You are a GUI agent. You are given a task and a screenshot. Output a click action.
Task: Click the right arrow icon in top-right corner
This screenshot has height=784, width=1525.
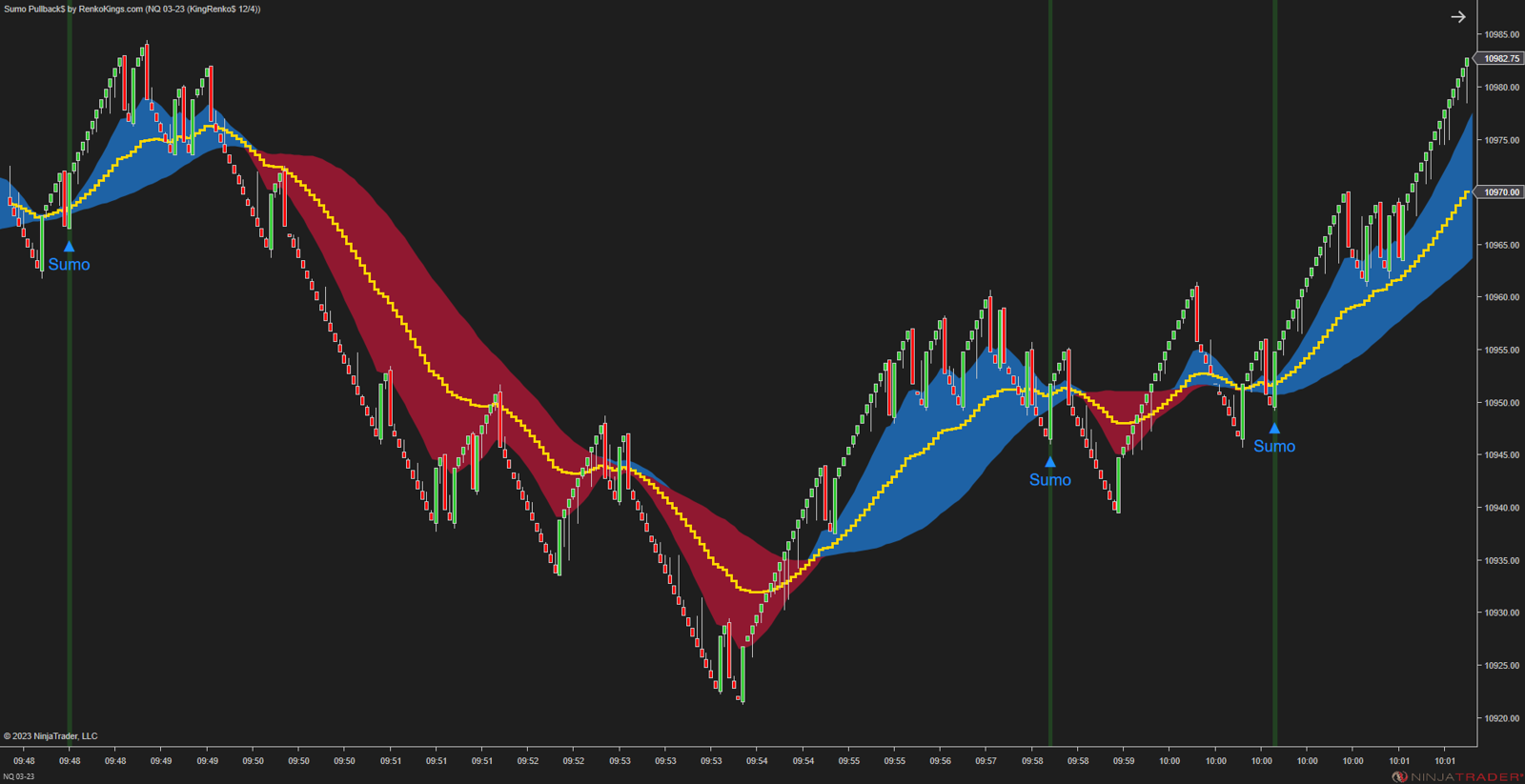point(1457,17)
